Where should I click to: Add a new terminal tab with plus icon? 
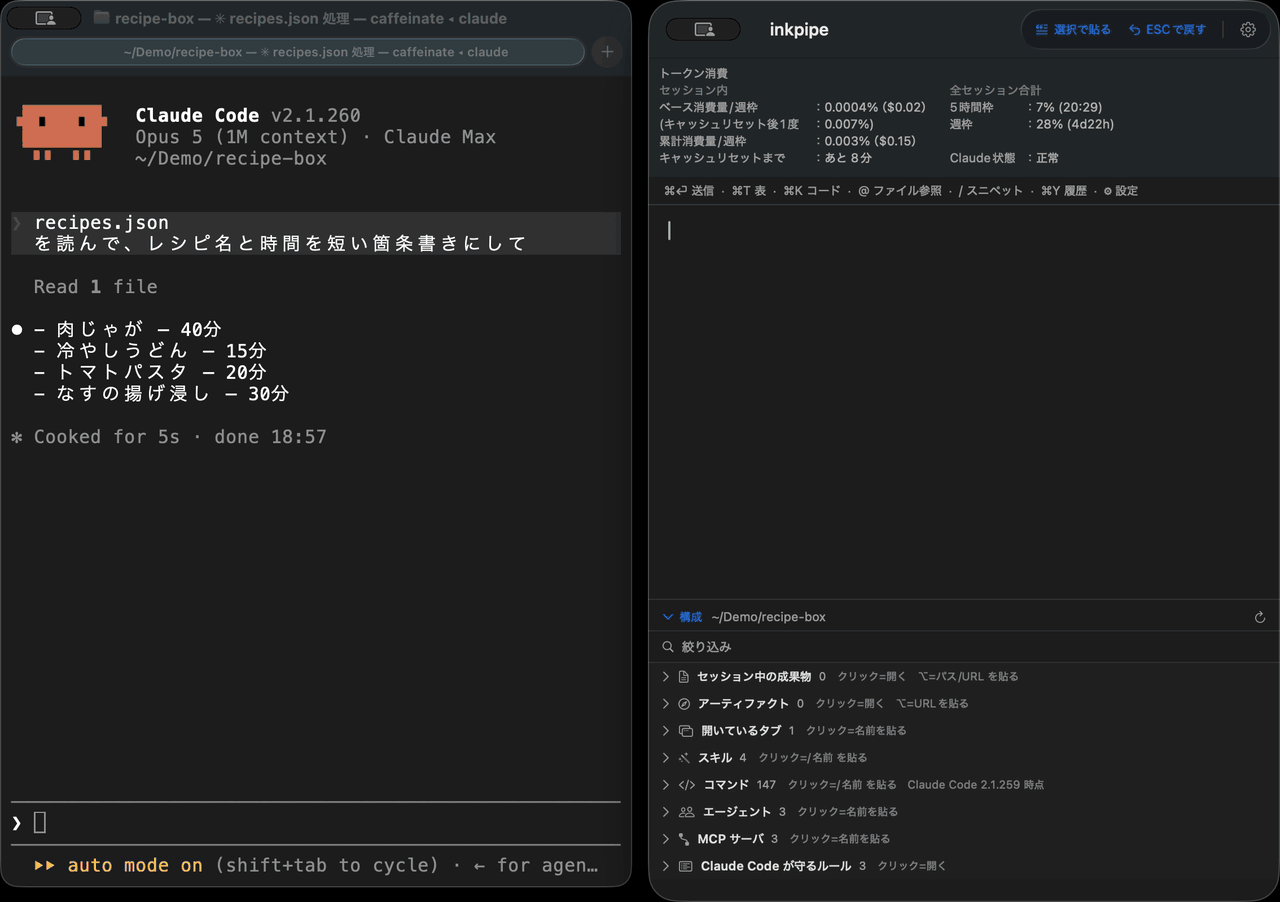[607, 52]
